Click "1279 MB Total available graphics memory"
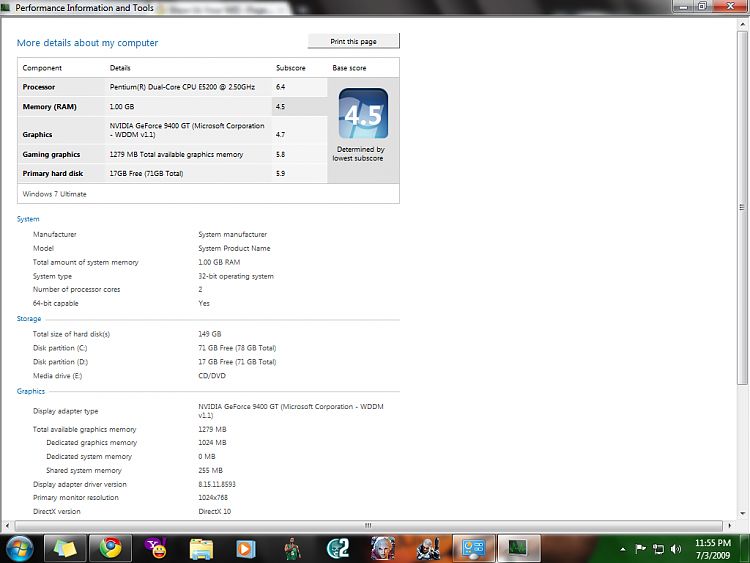The width and height of the screenshot is (750, 563). pyautogui.click(x=176, y=155)
